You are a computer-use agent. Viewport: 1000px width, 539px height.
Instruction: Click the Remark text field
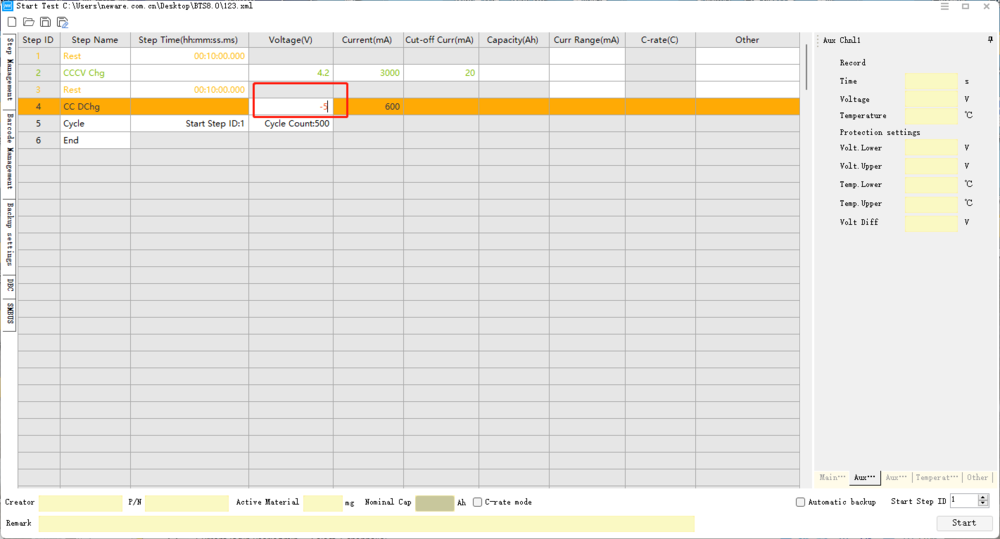tap(366, 523)
